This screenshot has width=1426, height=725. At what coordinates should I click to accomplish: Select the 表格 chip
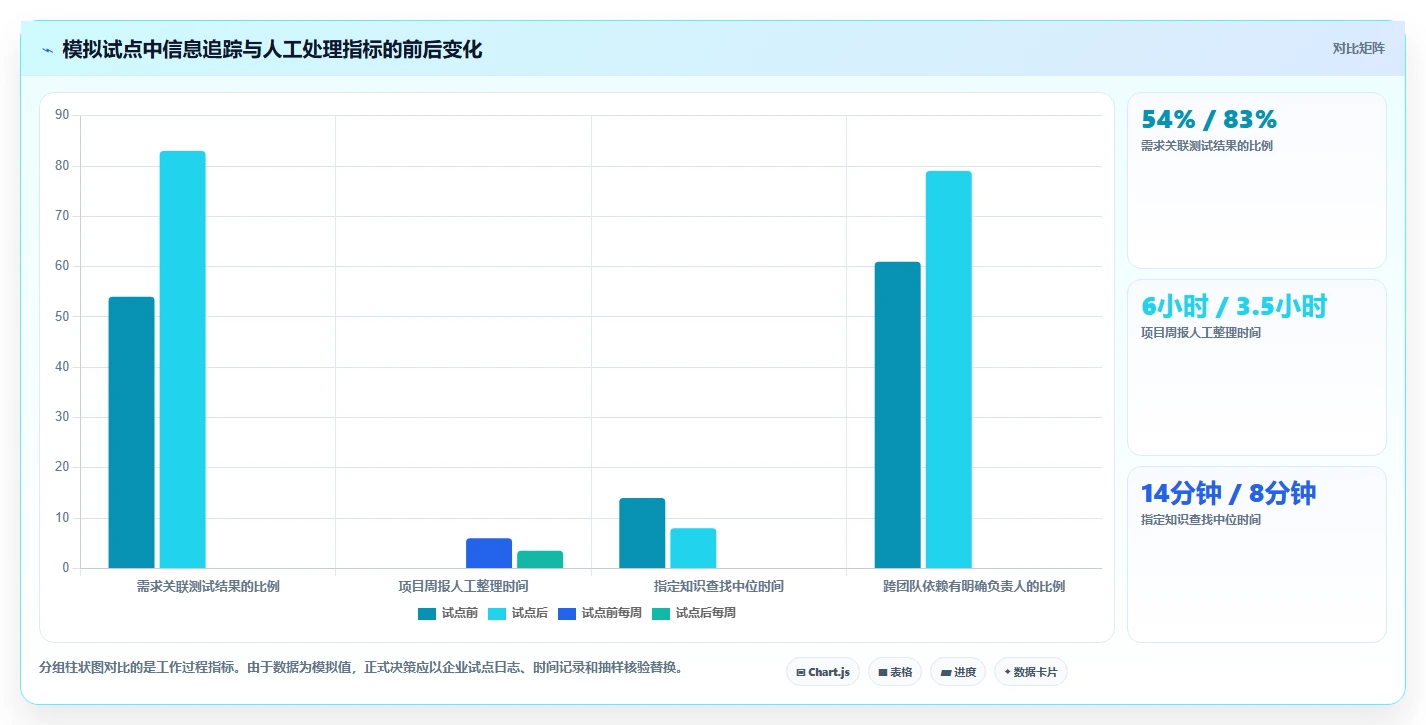(x=894, y=672)
